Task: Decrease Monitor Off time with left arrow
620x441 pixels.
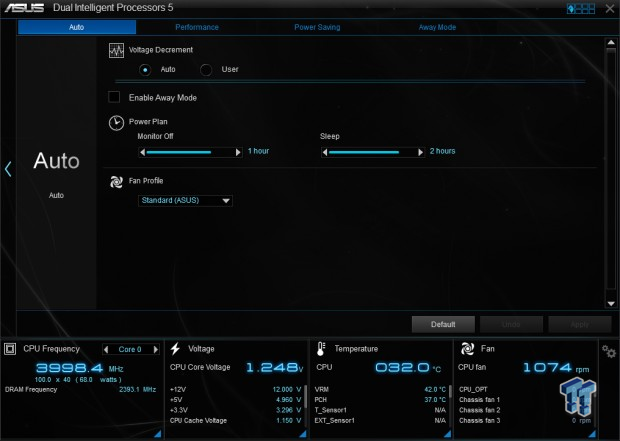Action: 143,152
